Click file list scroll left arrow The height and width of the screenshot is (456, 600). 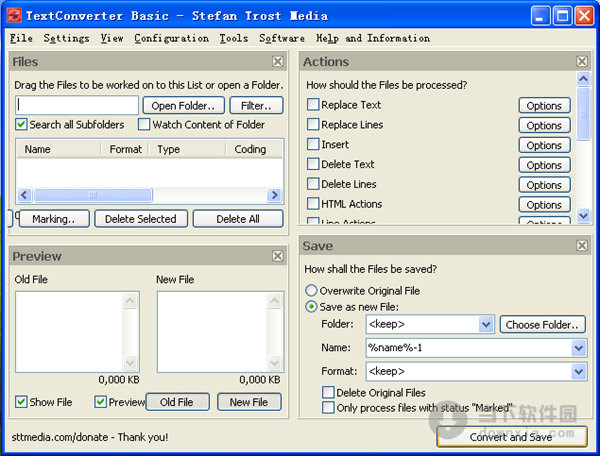(24, 195)
